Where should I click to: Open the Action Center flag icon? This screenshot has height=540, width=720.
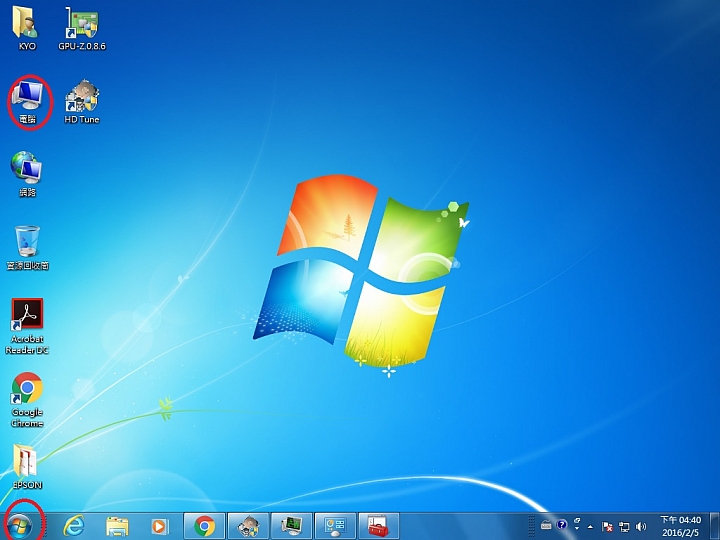[607, 526]
